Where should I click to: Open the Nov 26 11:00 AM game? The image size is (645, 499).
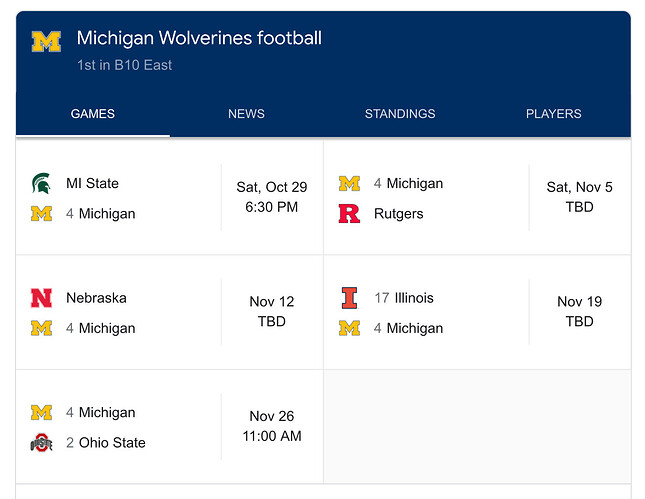click(271, 426)
